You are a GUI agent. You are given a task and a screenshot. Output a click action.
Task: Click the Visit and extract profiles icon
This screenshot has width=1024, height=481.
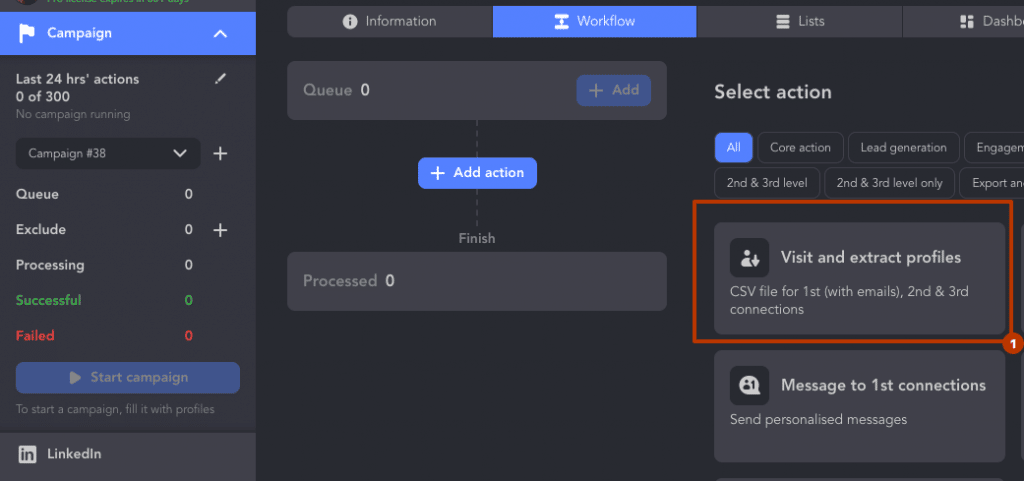(749, 258)
